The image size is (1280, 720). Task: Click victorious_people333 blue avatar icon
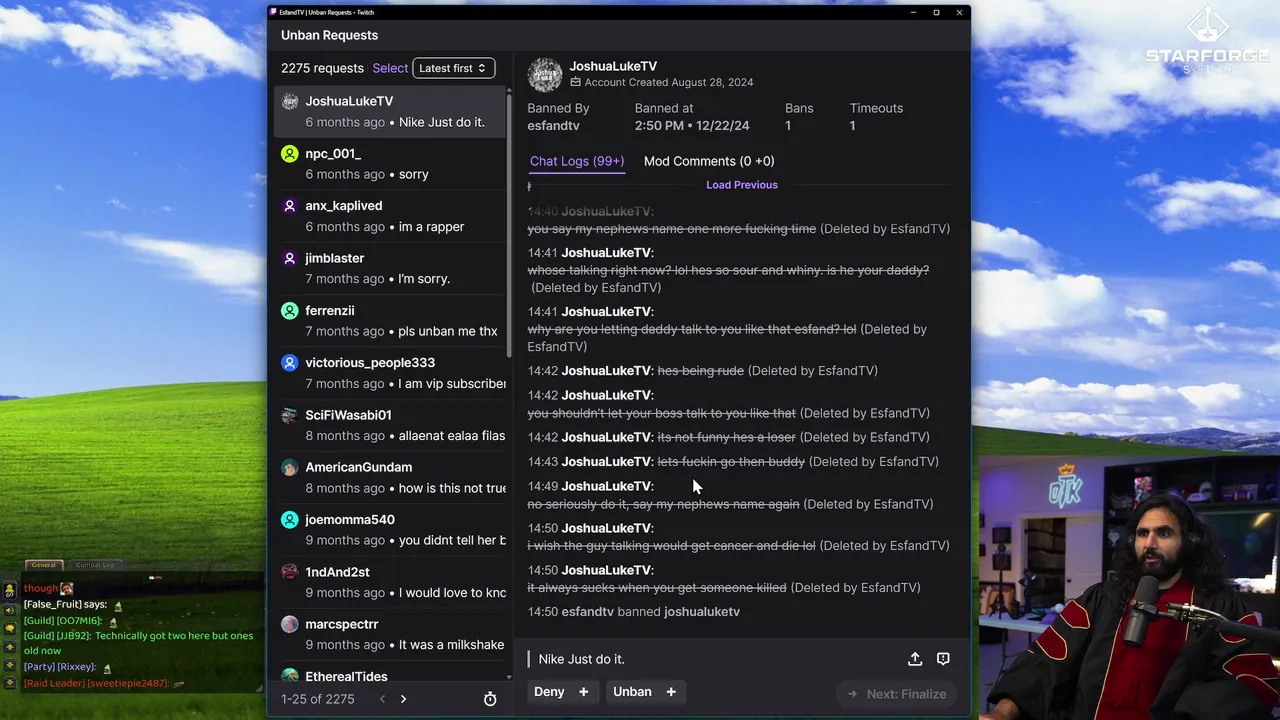tap(290, 363)
